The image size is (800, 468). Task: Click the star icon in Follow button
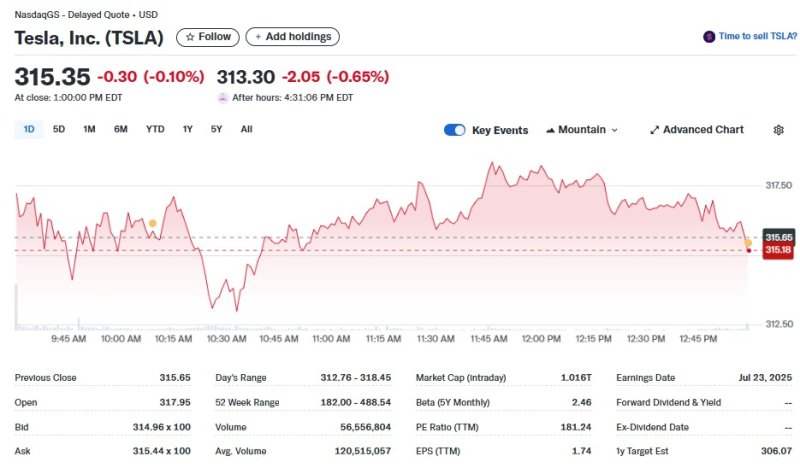[x=190, y=37]
